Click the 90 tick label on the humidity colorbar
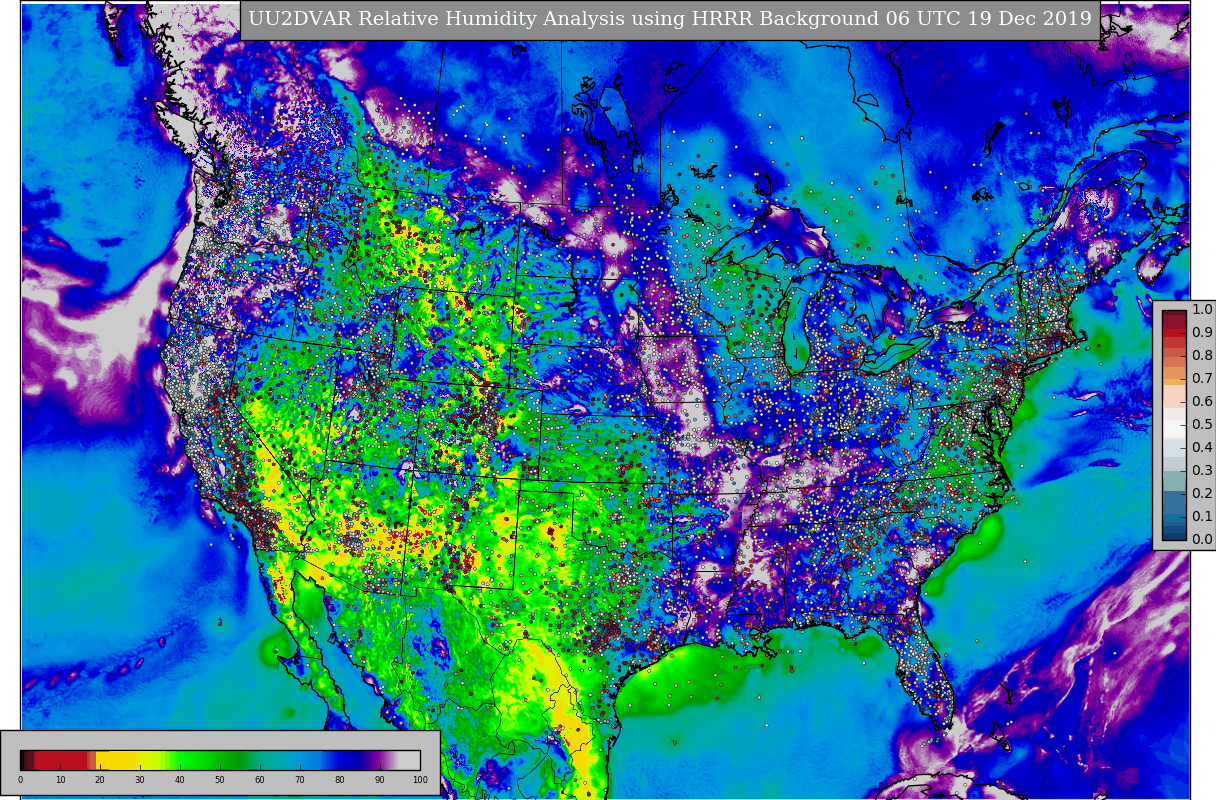The image size is (1216, 800). (380, 780)
